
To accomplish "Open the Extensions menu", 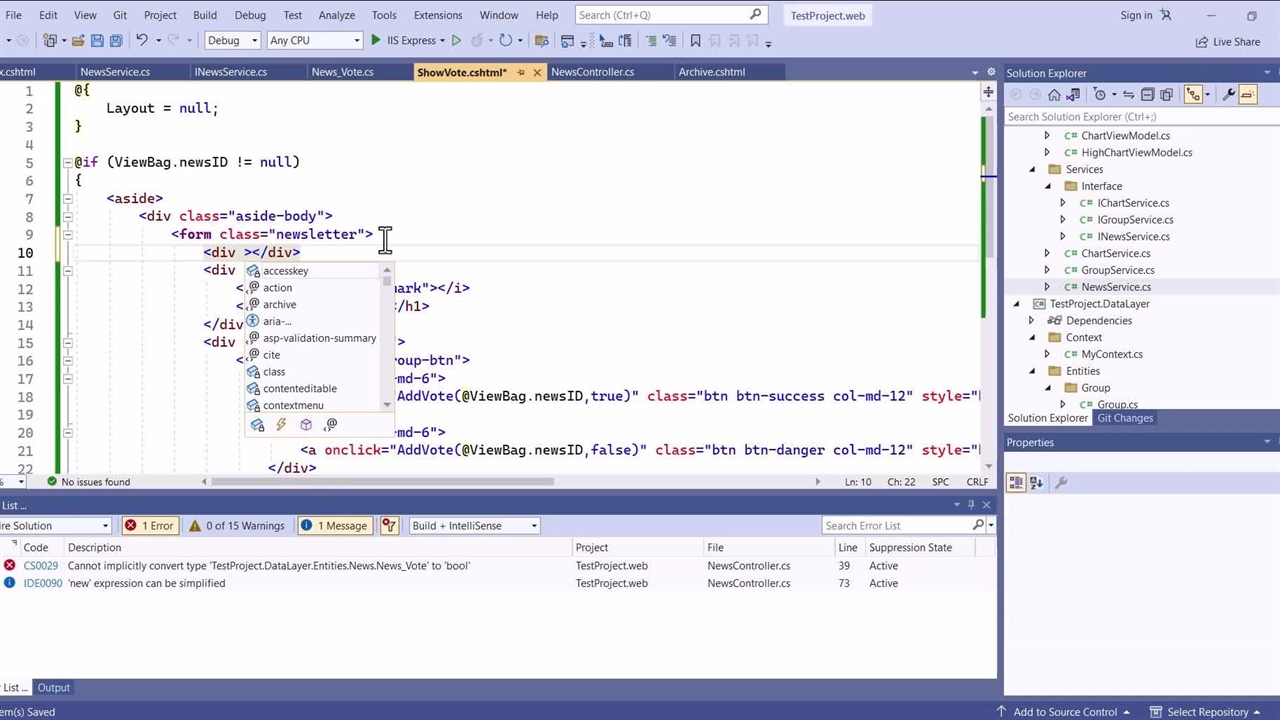I will pos(437,15).
